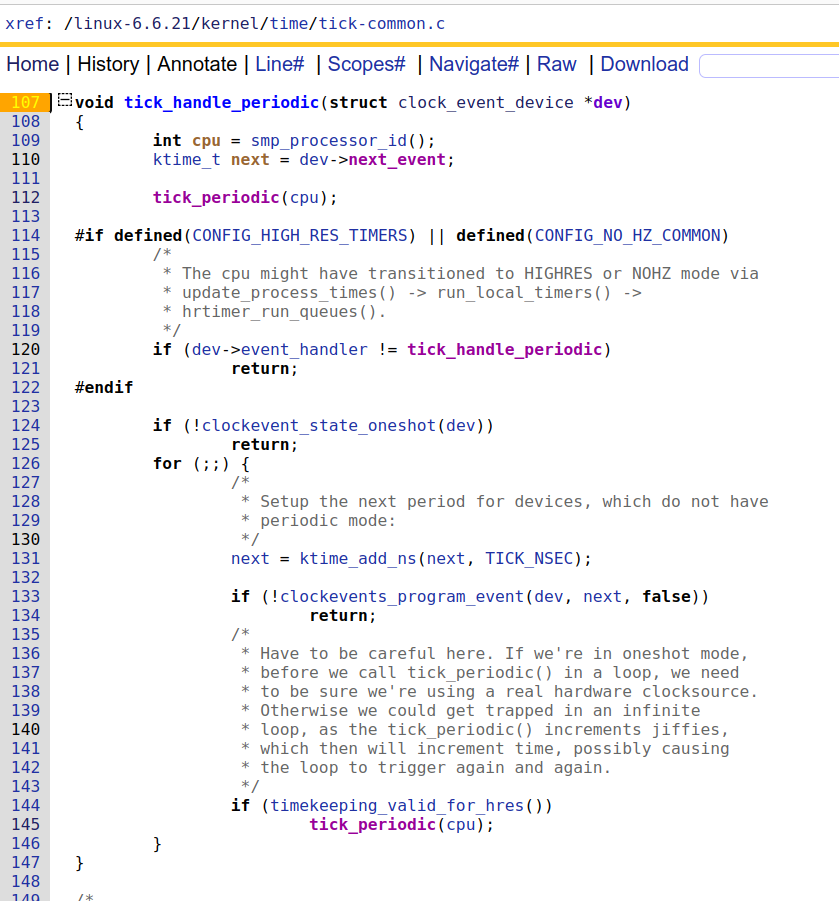The height and width of the screenshot is (901, 839).
Task: Toggle the Scopes# option
Action: click(x=366, y=64)
